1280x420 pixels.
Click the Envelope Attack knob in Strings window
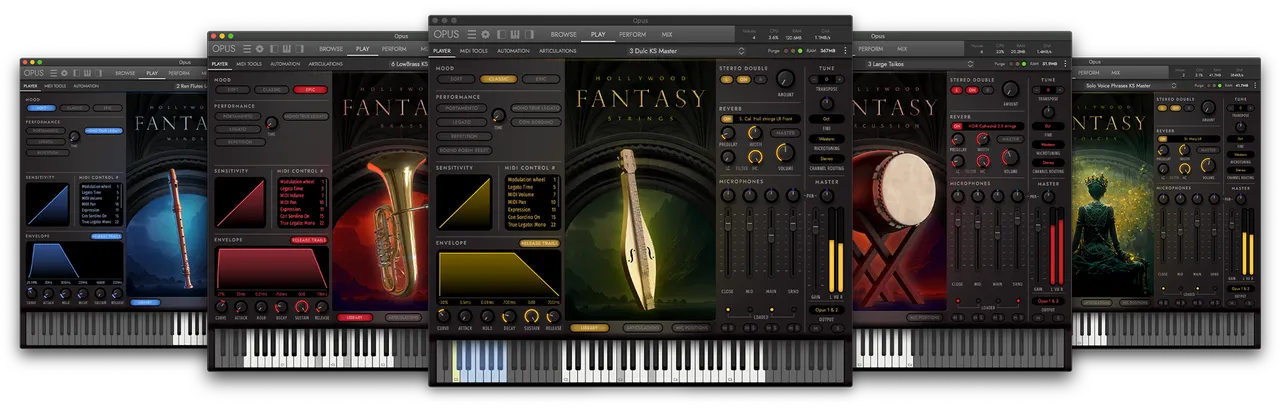[465, 316]
